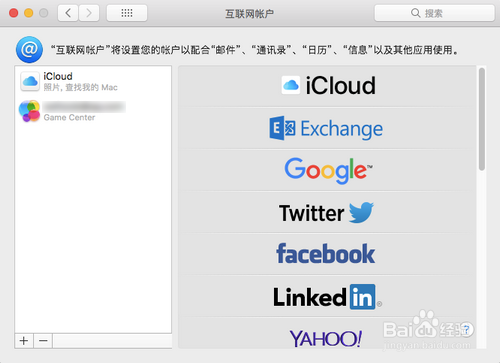Go back with the left arrow
500x363 pixels.
(68, 13)
